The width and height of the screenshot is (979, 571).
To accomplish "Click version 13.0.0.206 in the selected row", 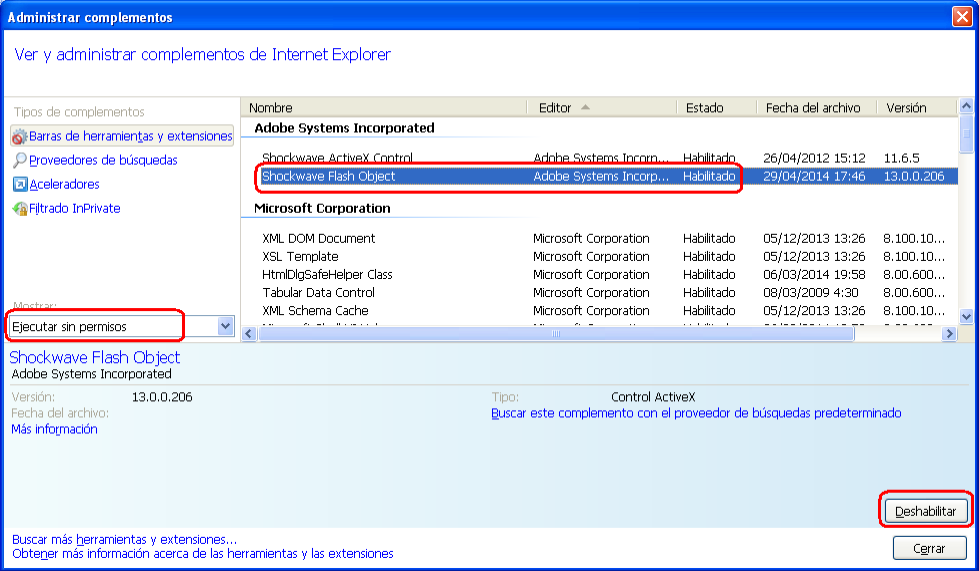I will click(x=913, y=176).
